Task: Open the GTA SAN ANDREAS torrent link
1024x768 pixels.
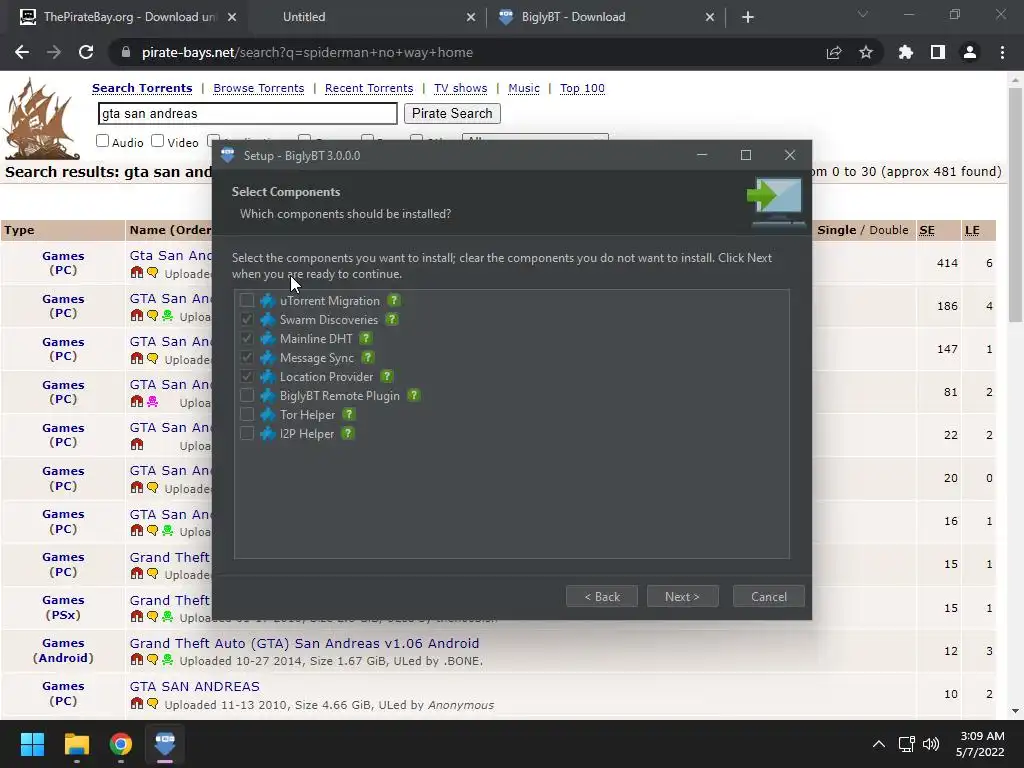Action: point(195,686)
